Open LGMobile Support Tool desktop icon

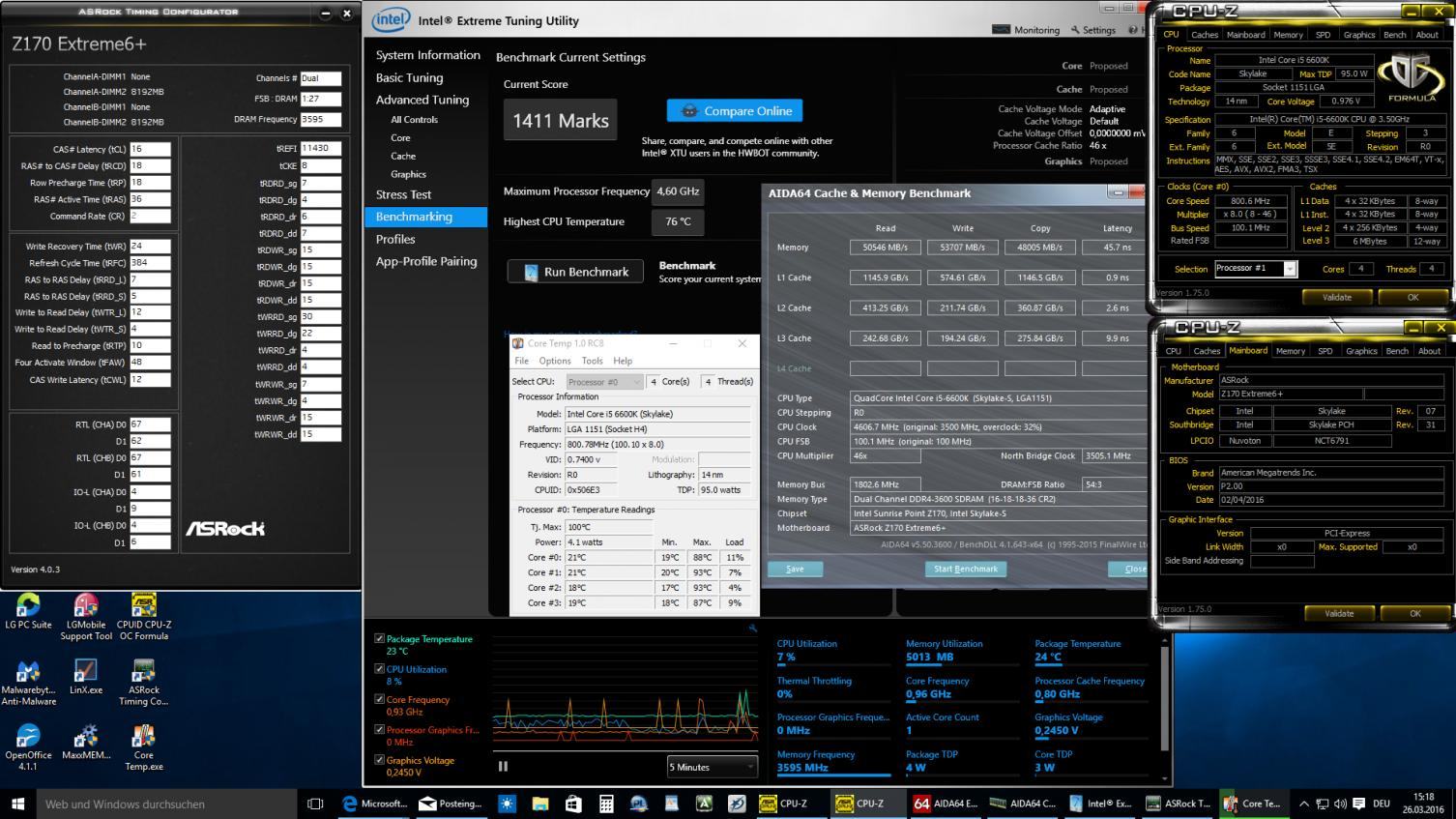86,617
